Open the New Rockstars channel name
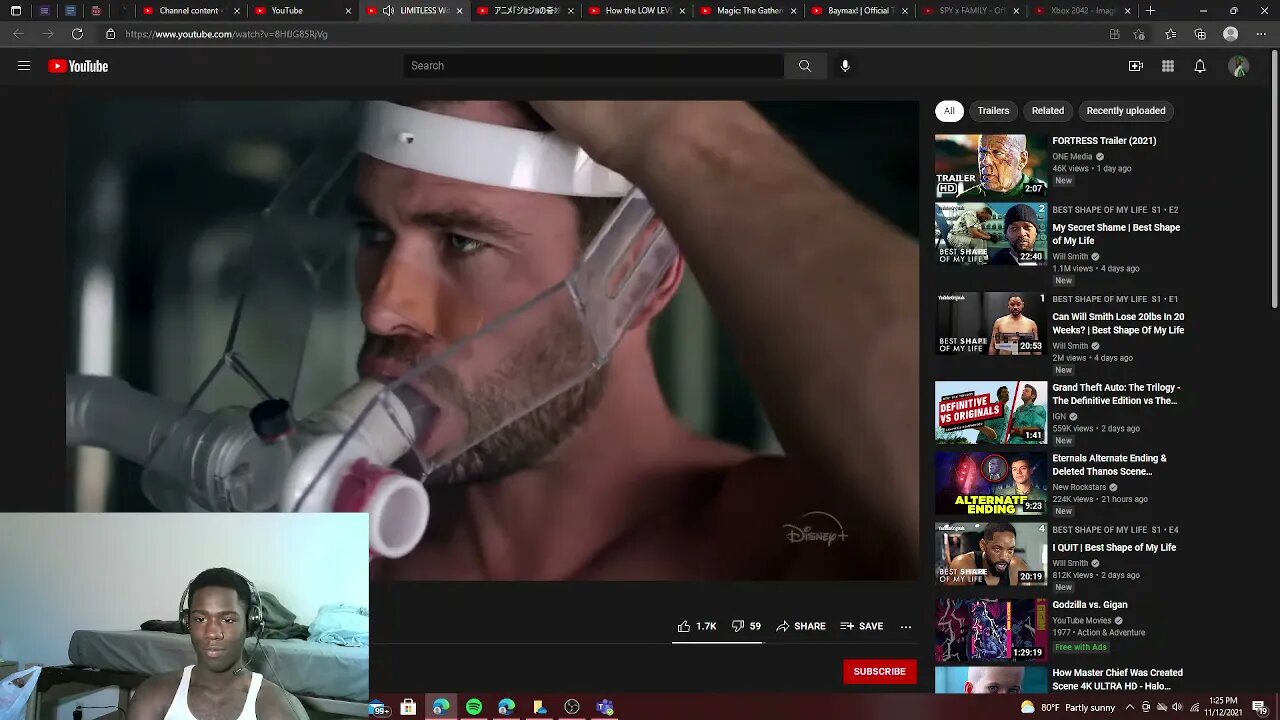 tap(1081, 487)
